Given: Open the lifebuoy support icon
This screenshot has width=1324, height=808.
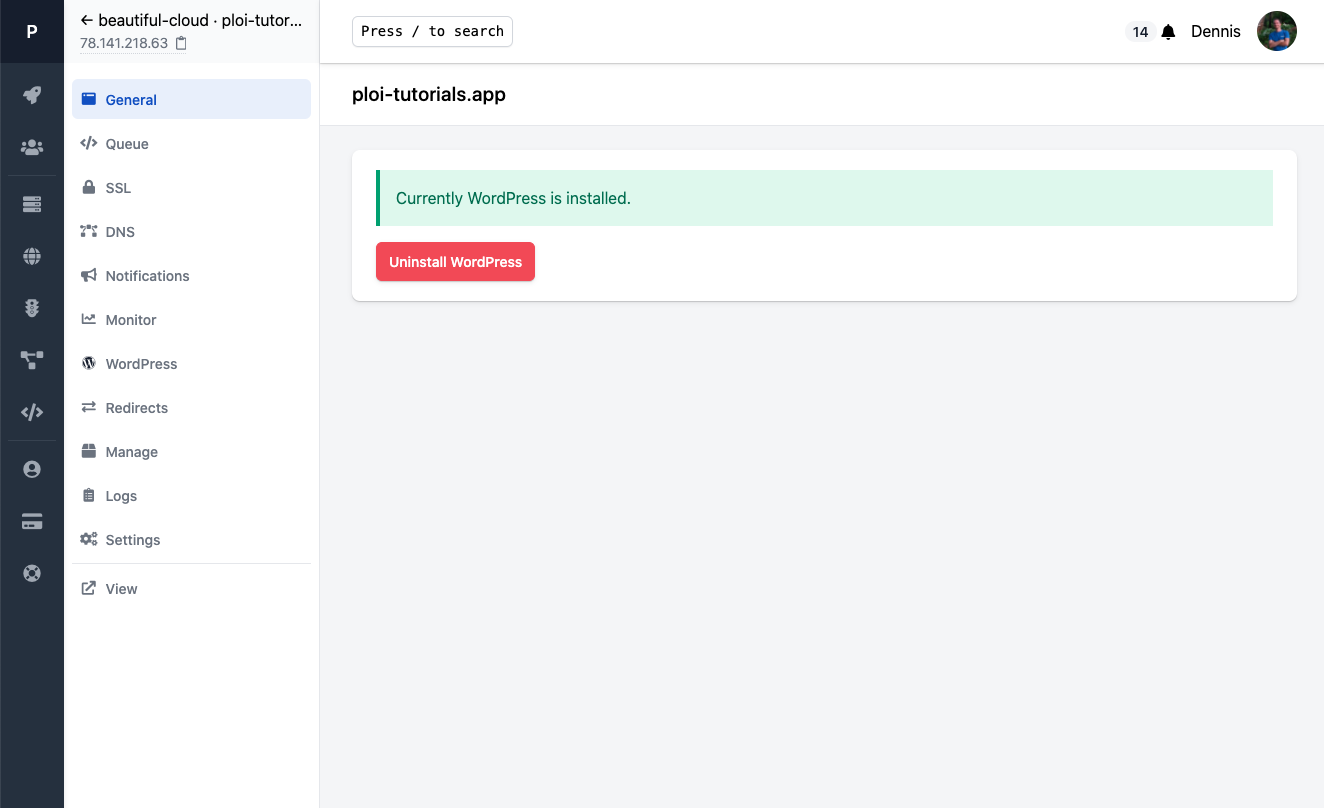Looking at the screenshot, I should pyautogui.click(x=32, y=573).
